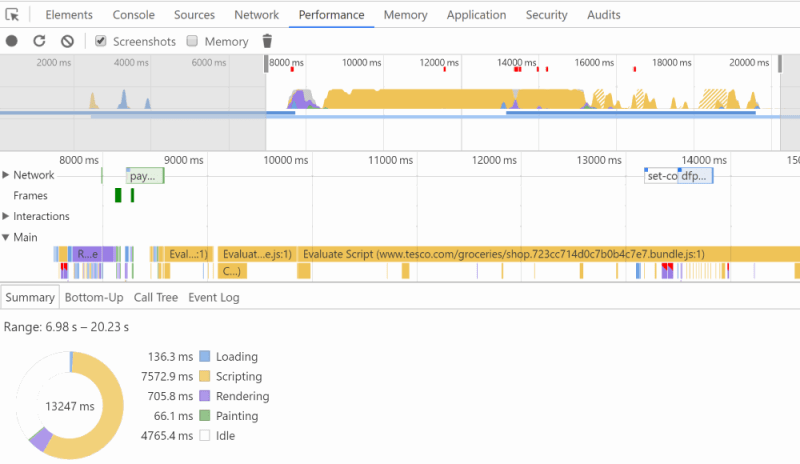This screenshot has width=800, height=464.
Task: Open the Memory panel tab
Action: pyautogui.click(x=406, y=15)
